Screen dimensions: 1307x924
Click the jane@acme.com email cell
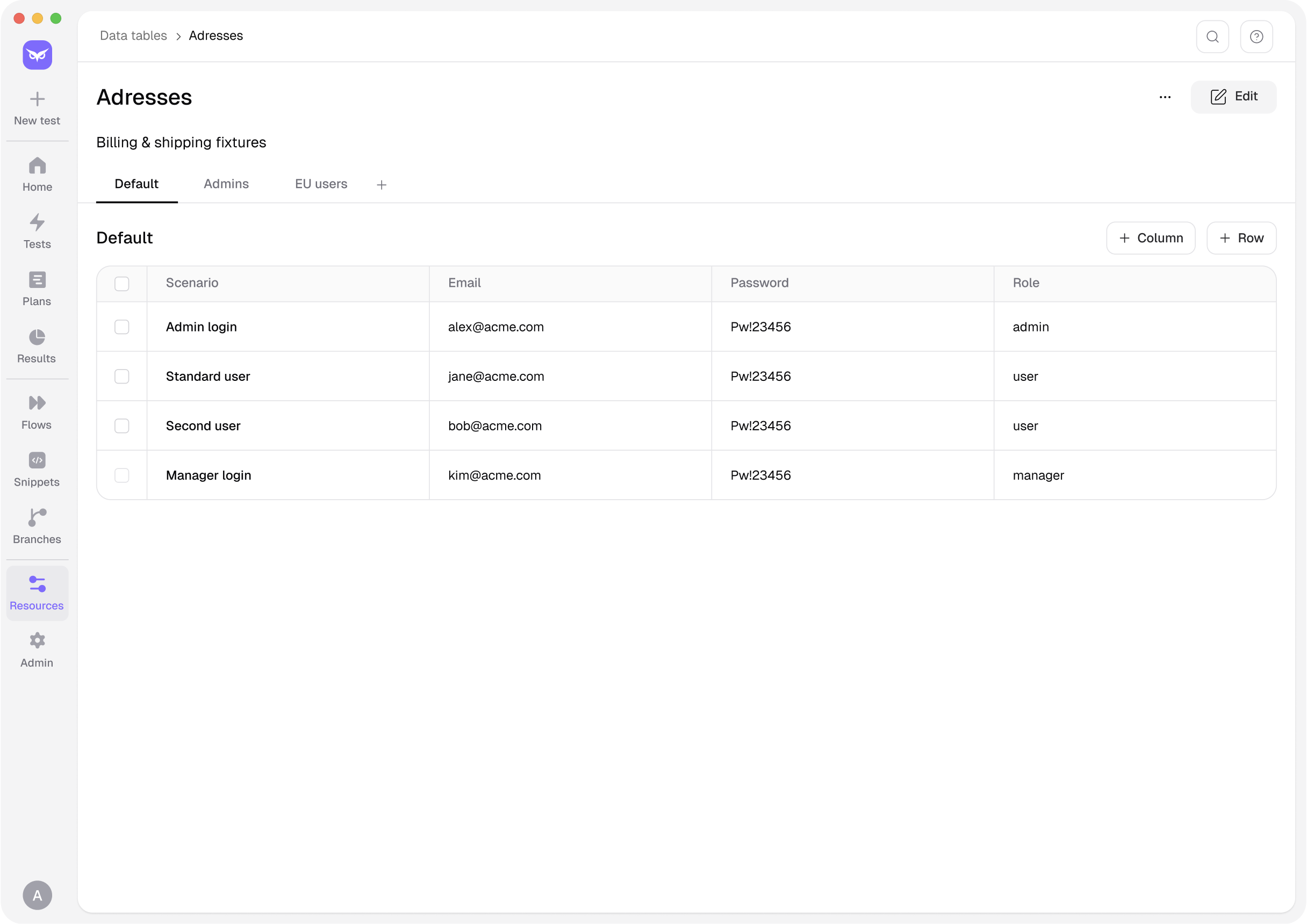tap(570, 376)
